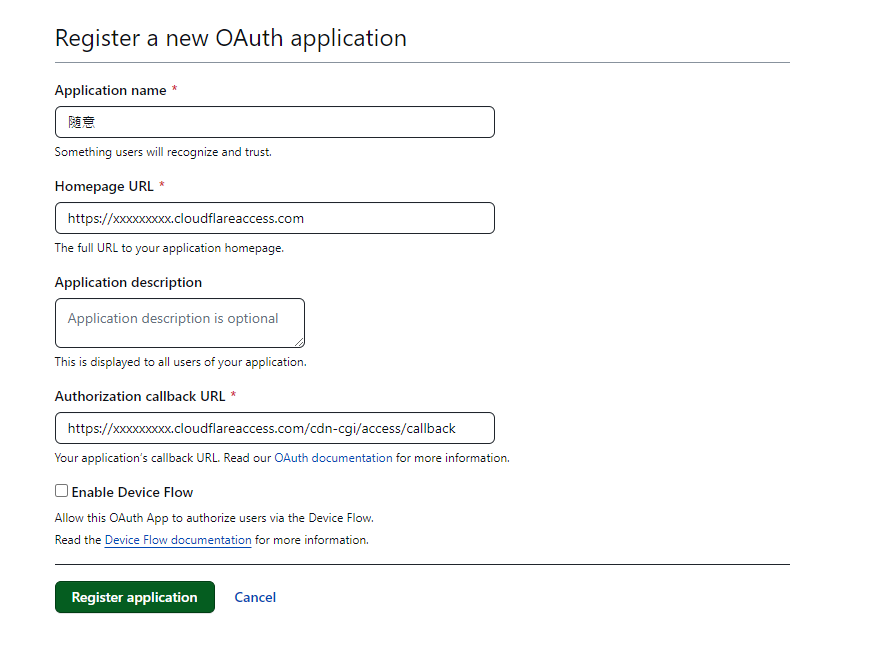The image size is (884, 668).
Task: Click the description textarea resize handle
Action: (x=299, y=342)
